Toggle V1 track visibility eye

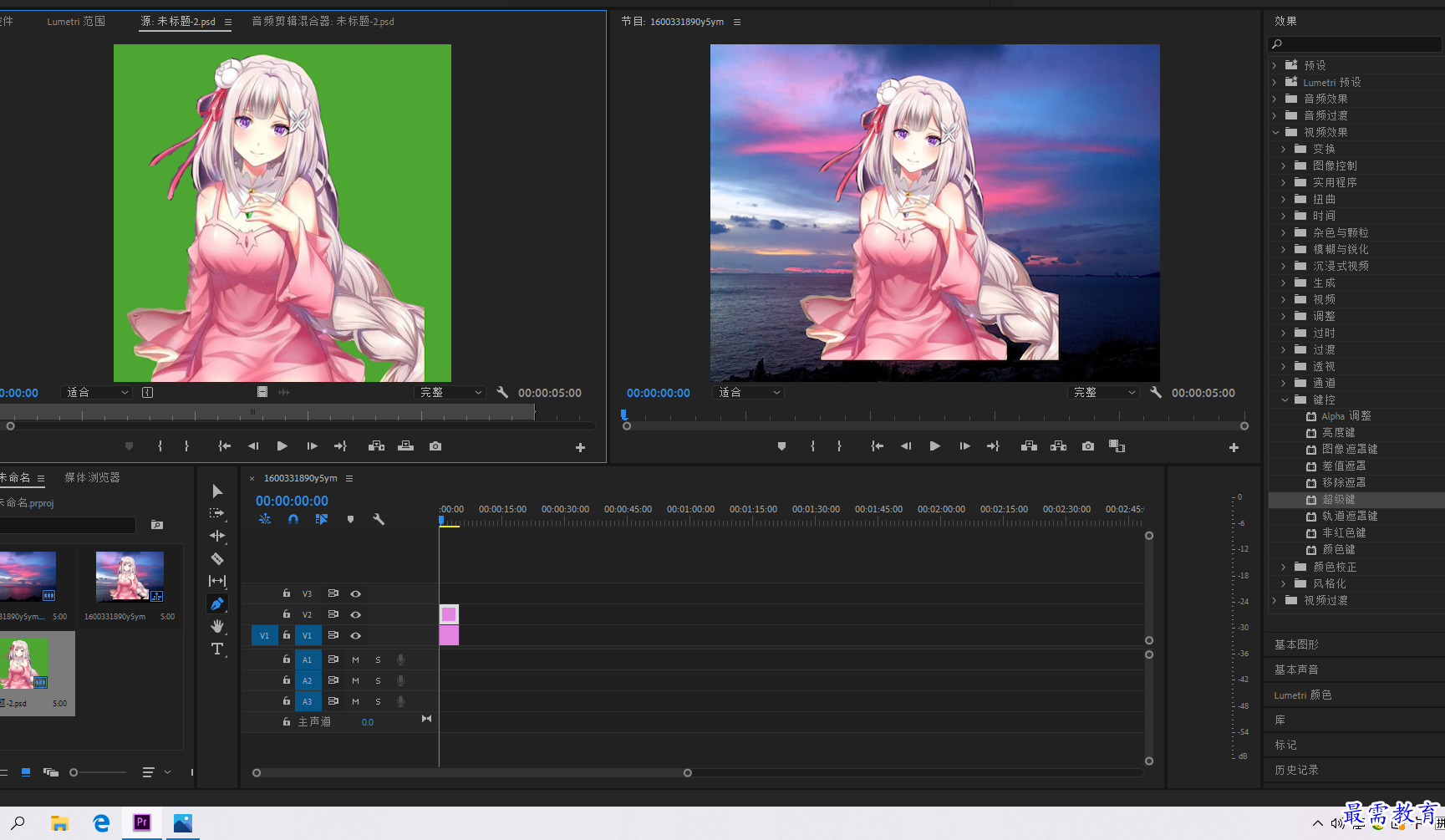coord(355,635)
